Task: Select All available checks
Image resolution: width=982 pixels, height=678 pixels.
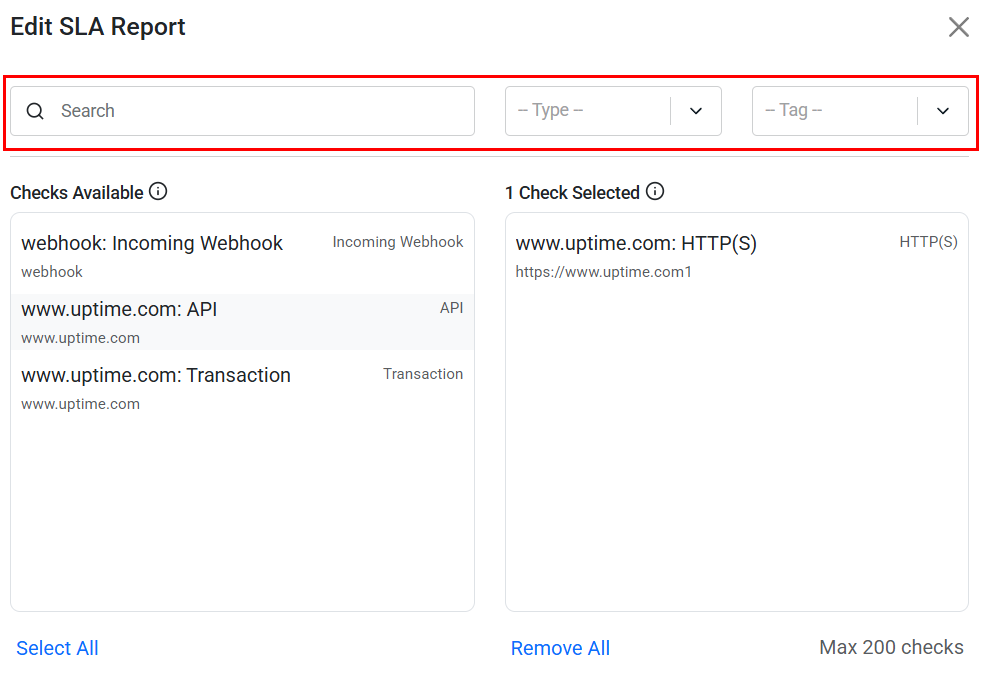Action: [x=57, y=648]
